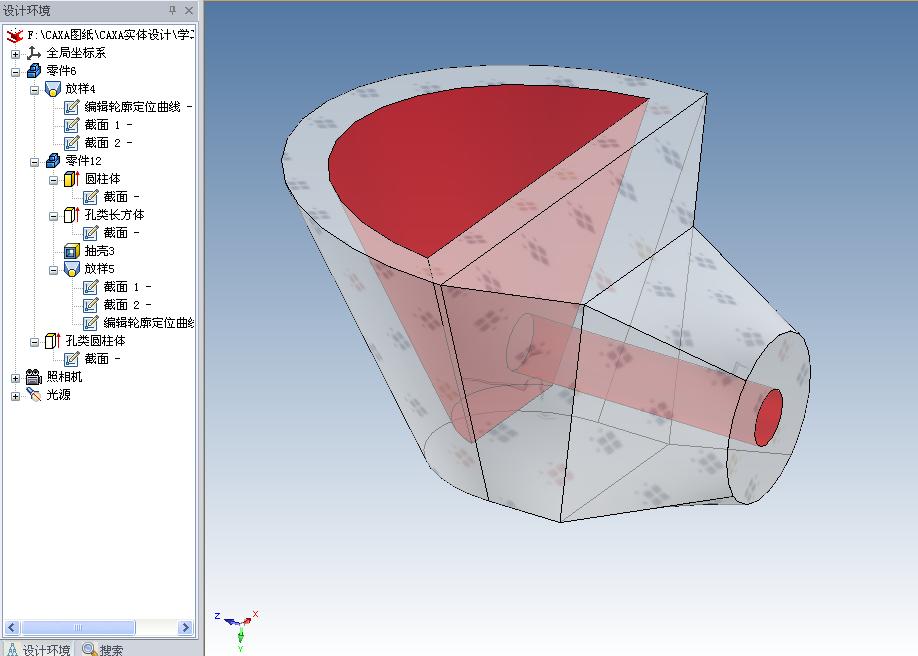The width and height of the screenshot is (918, 656).
Task: Click the 抽壳3 shell feature icon
Action: 71,251
